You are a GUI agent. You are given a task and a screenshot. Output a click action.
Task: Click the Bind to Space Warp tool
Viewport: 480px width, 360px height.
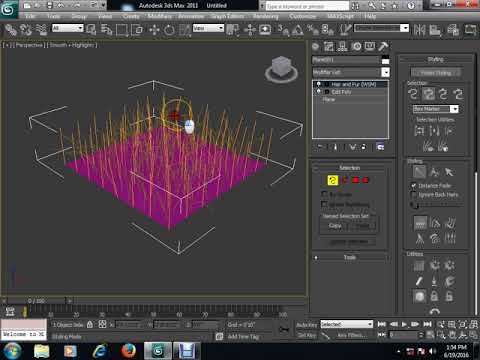point(41,30)
